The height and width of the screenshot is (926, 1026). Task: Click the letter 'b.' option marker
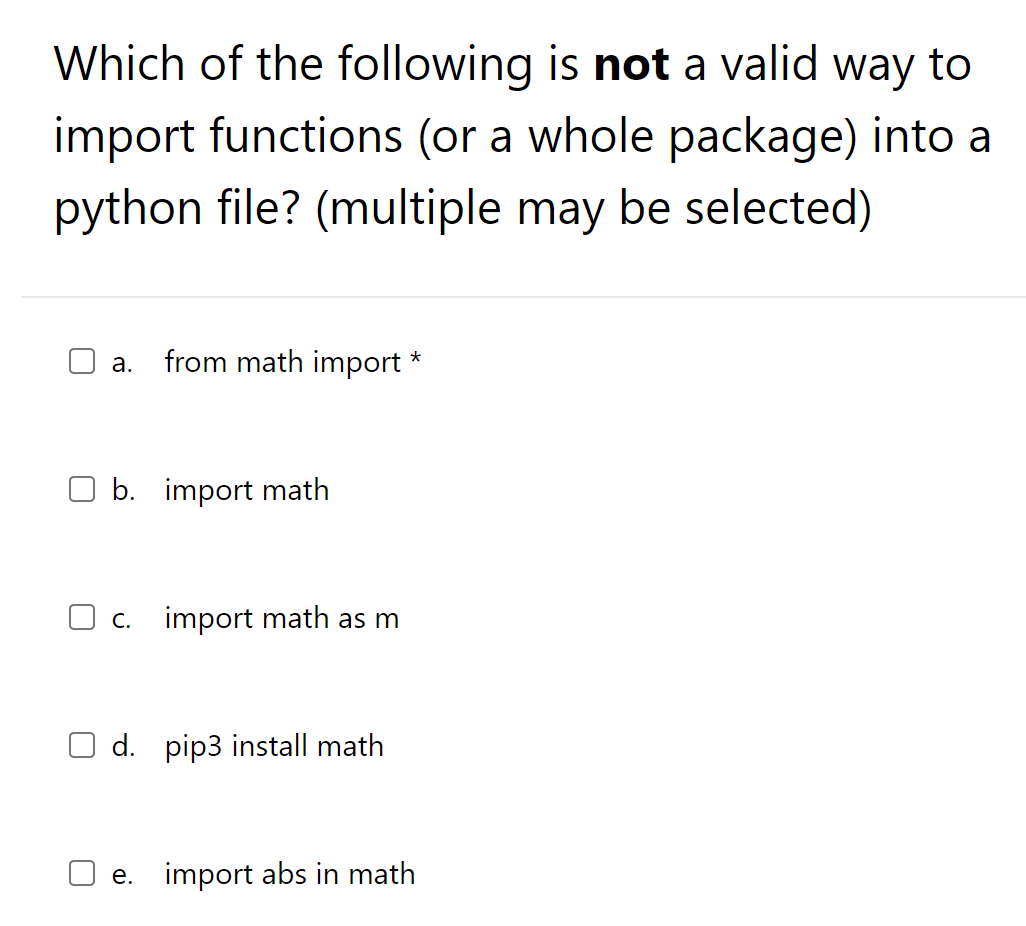tap(124, 490)
